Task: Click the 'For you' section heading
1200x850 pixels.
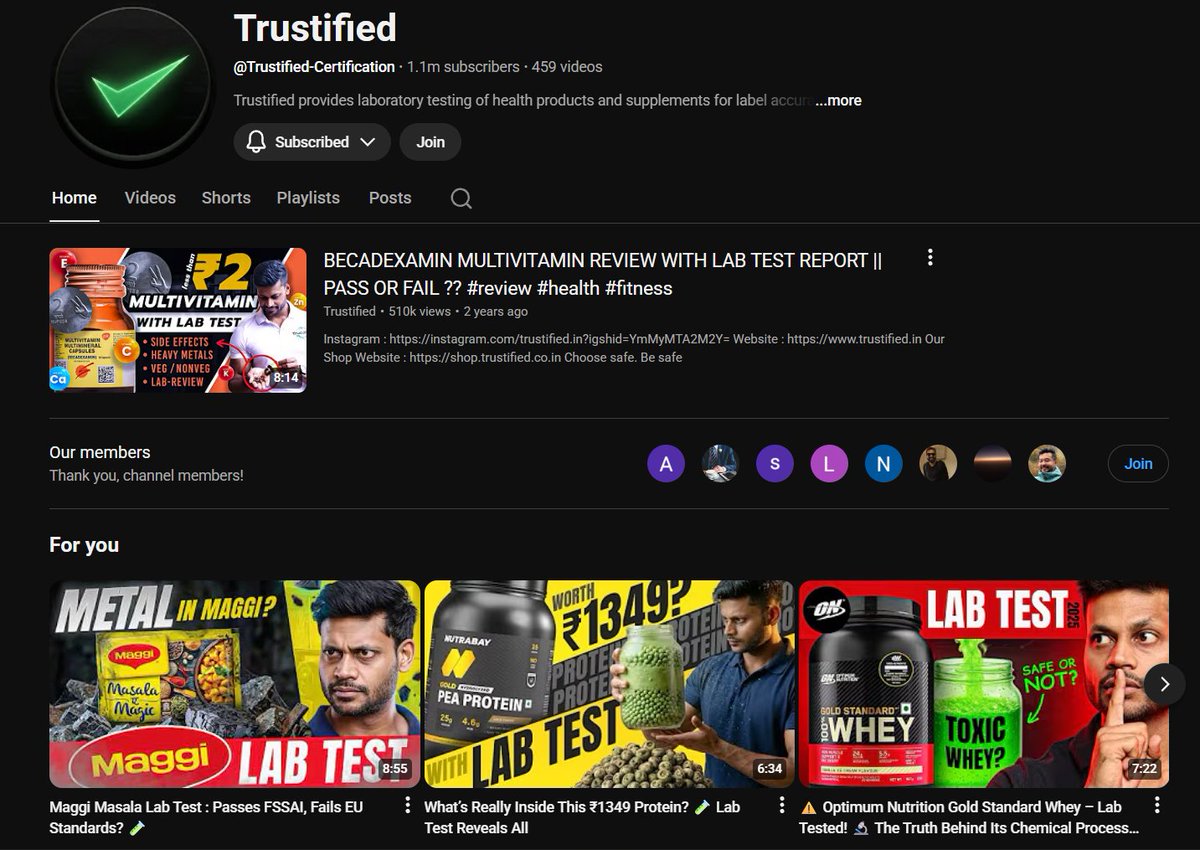Action: (x=84, y=545)
